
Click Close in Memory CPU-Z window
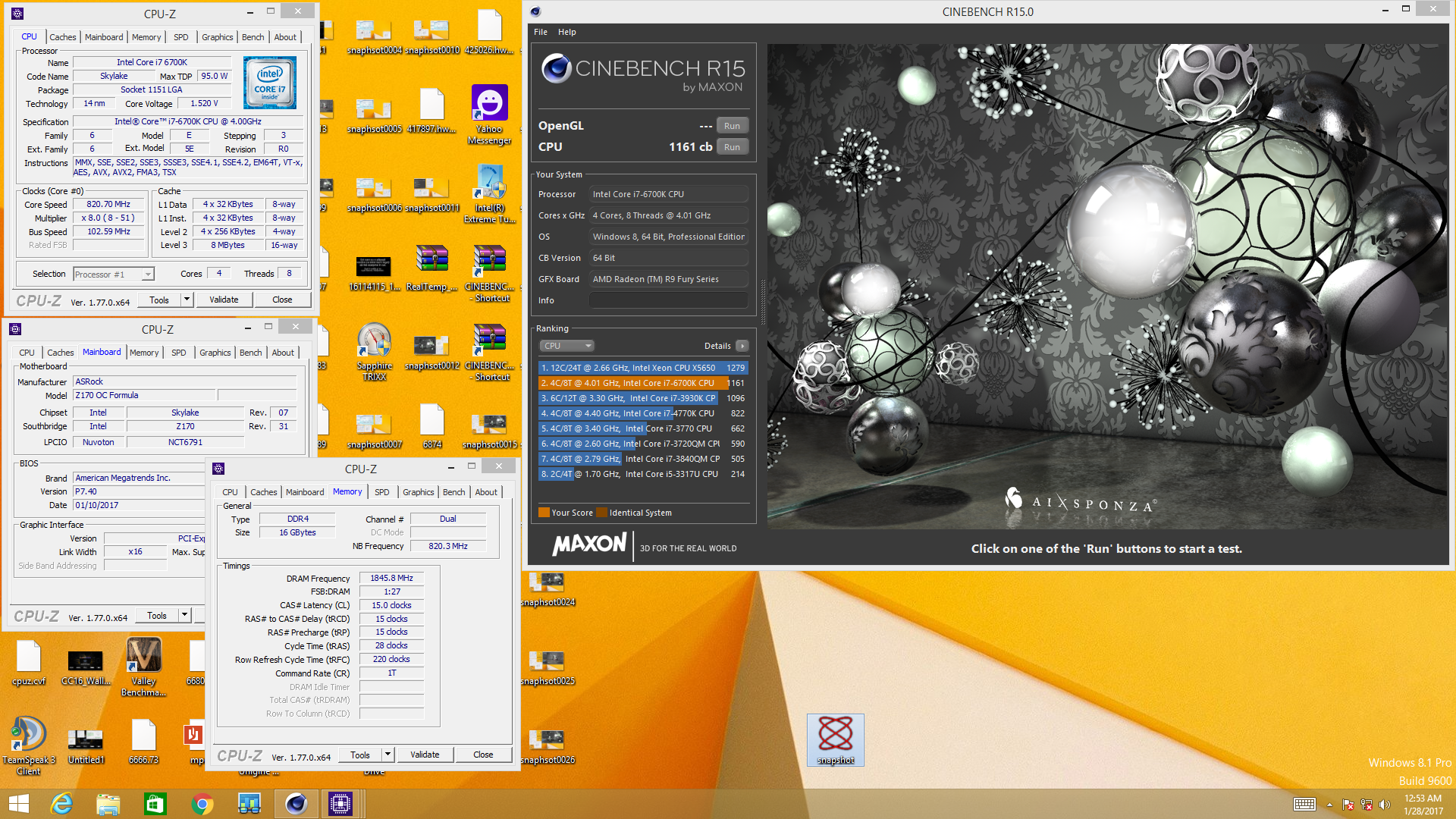[x=483, y=755]
